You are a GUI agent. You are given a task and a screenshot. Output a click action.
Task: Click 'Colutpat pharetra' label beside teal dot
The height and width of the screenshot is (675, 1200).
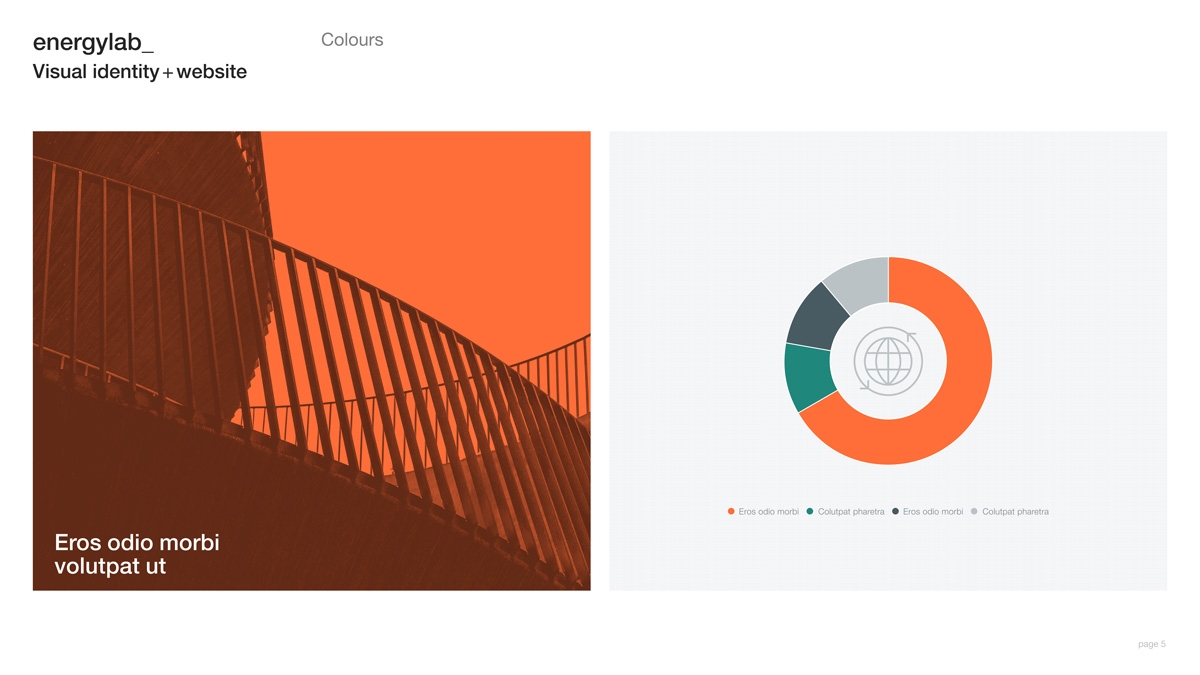(x=851, y=512)
